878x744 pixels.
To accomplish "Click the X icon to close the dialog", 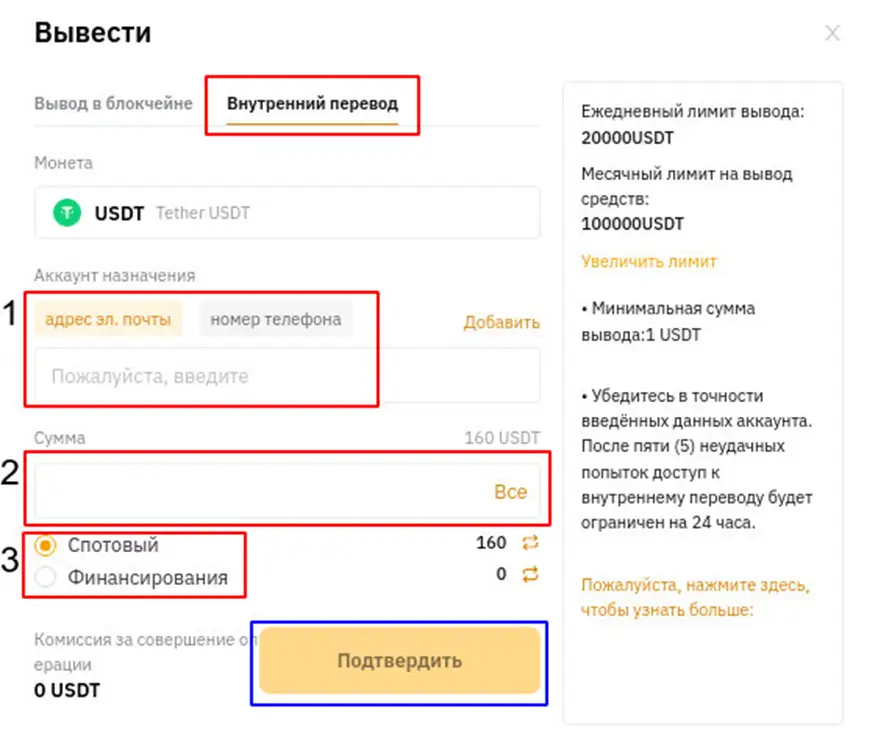I will coord(833,33).
